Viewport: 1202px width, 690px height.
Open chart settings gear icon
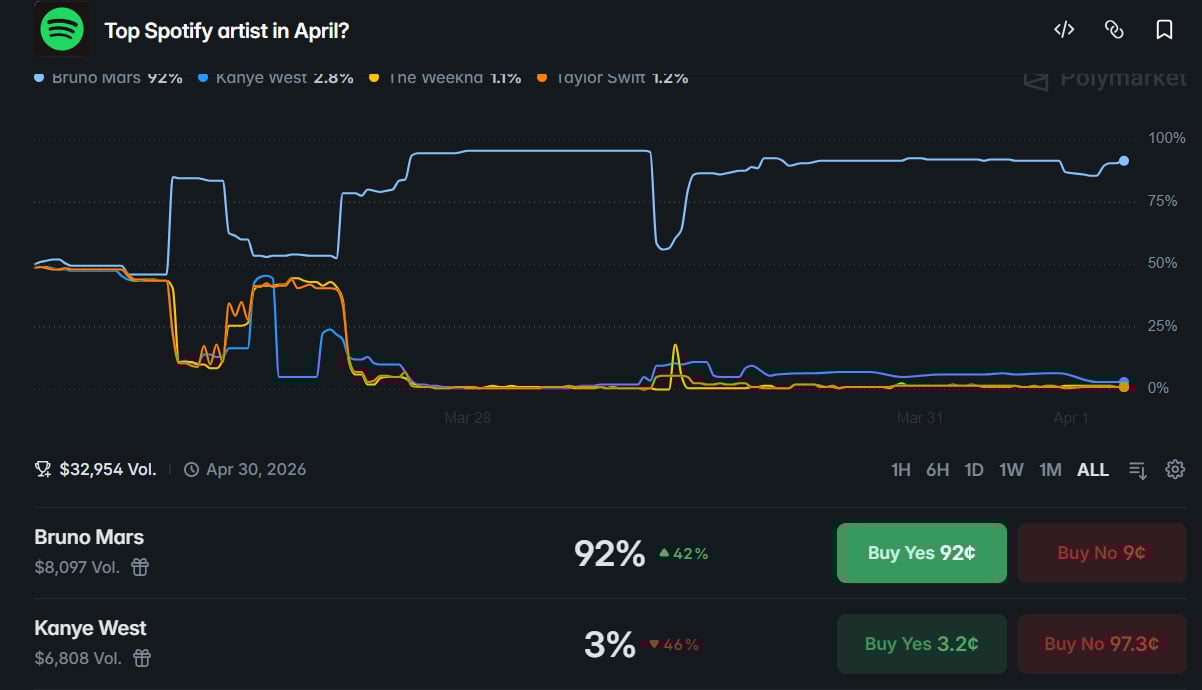[1175, 469]
